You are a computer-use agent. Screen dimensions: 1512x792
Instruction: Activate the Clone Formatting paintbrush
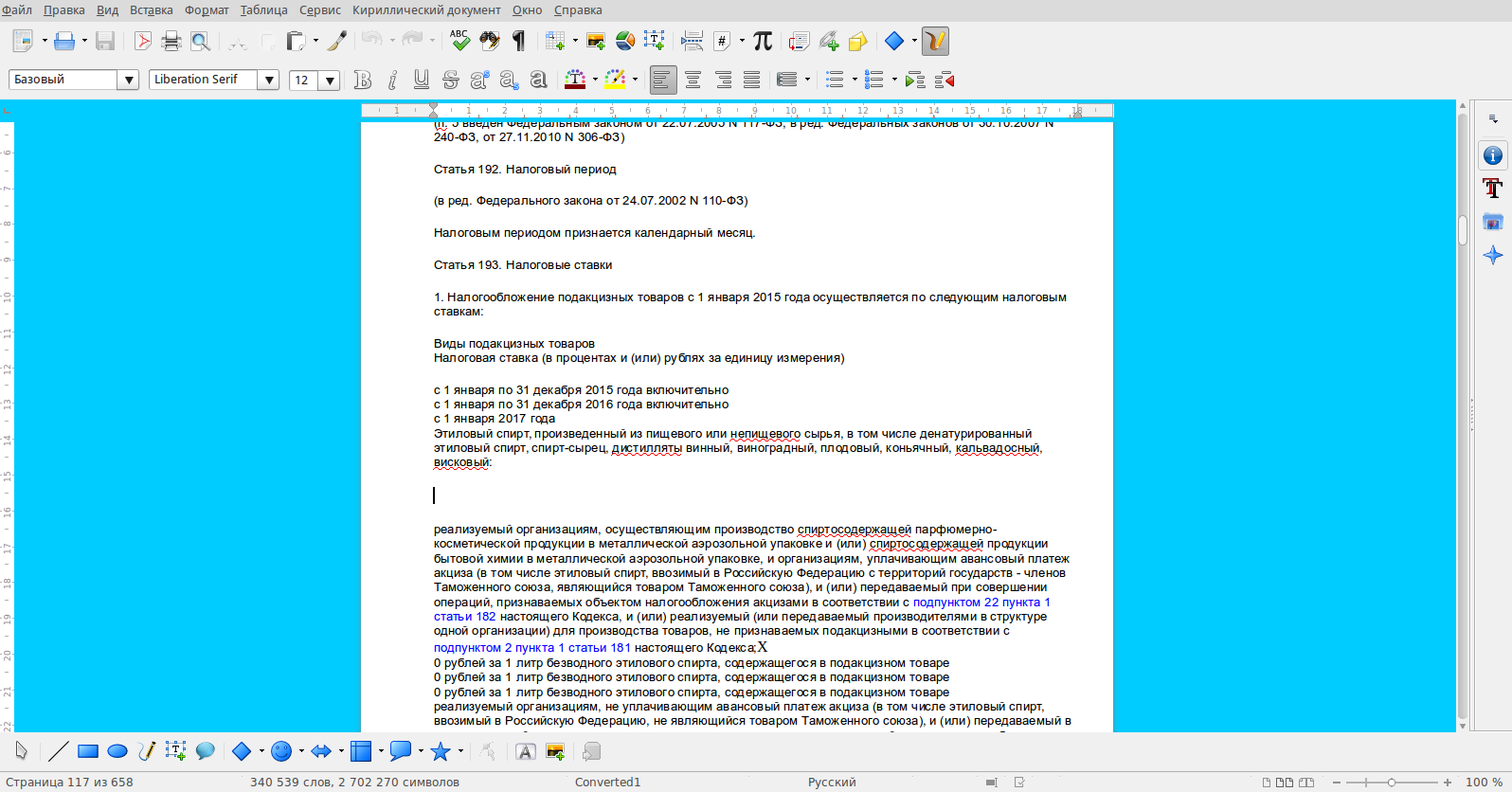pos(337,41)
